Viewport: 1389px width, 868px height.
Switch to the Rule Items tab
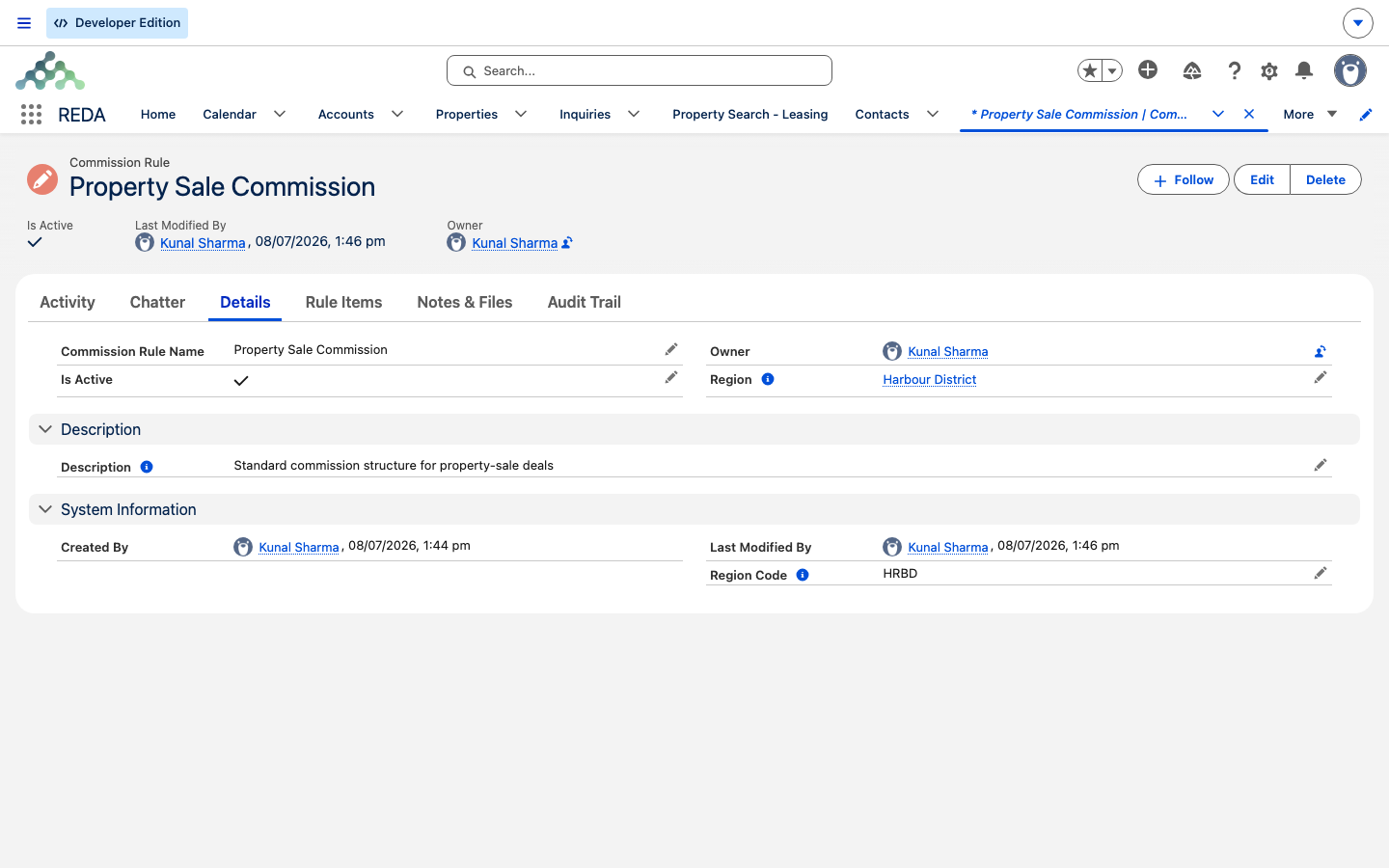pos(343,302)
